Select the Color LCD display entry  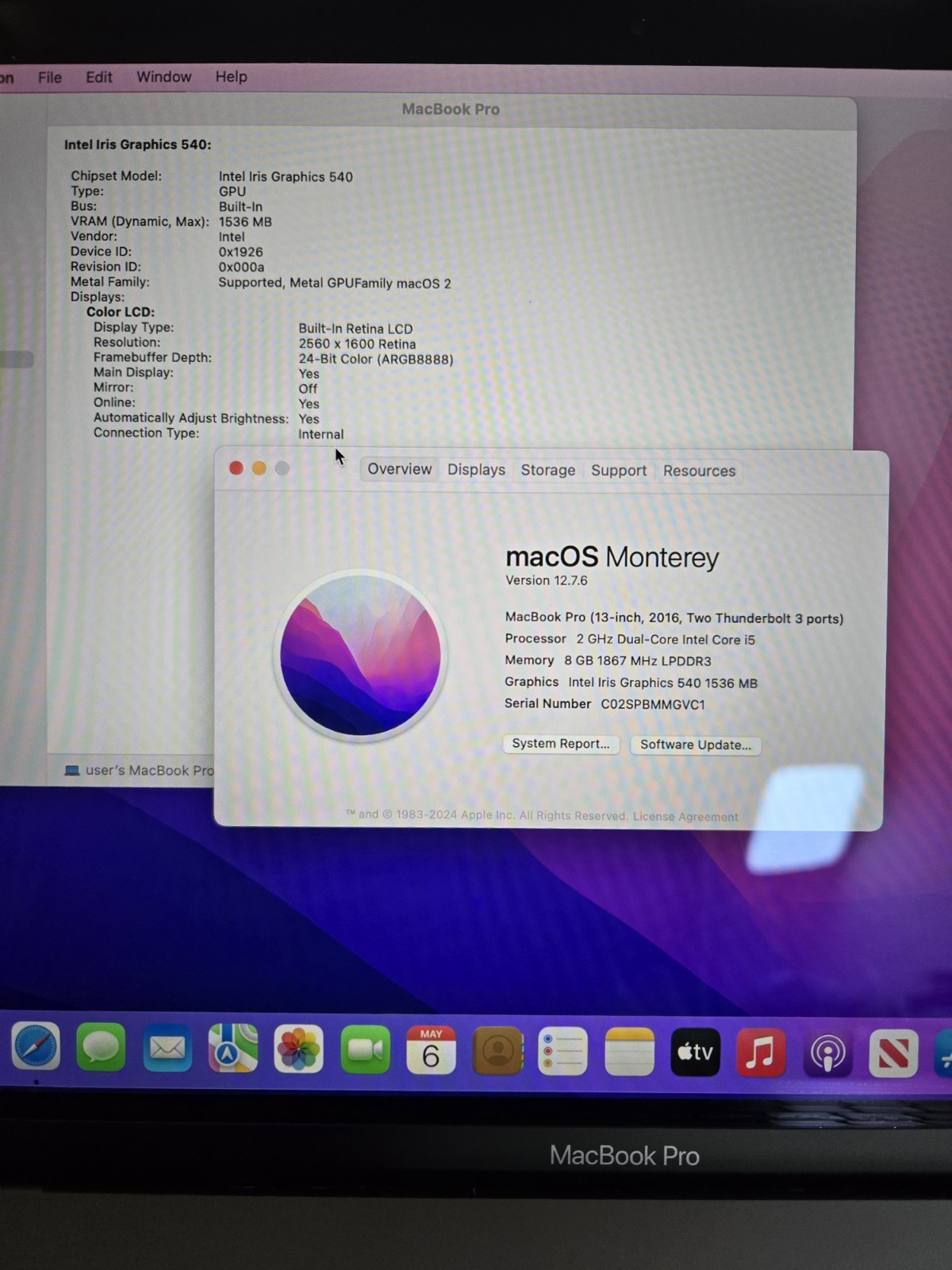(121, 312)
